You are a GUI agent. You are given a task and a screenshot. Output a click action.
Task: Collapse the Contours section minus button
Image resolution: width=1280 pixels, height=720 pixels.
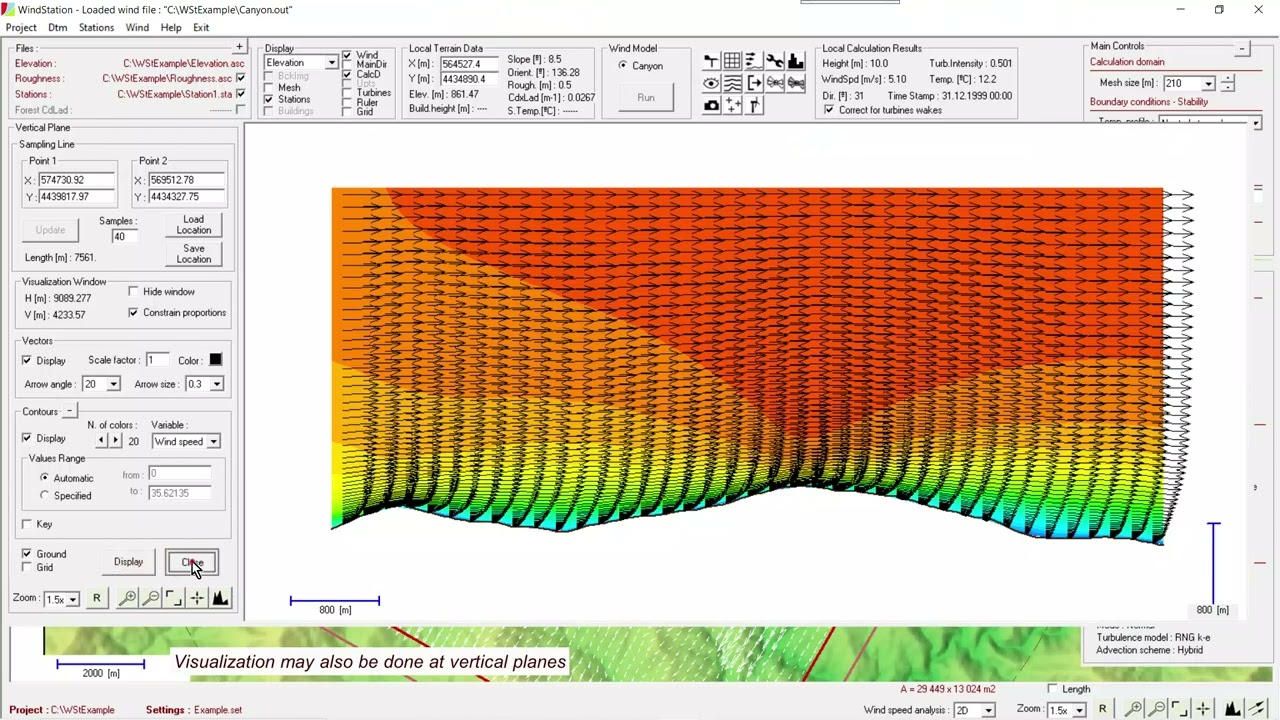tap(69, 411)
